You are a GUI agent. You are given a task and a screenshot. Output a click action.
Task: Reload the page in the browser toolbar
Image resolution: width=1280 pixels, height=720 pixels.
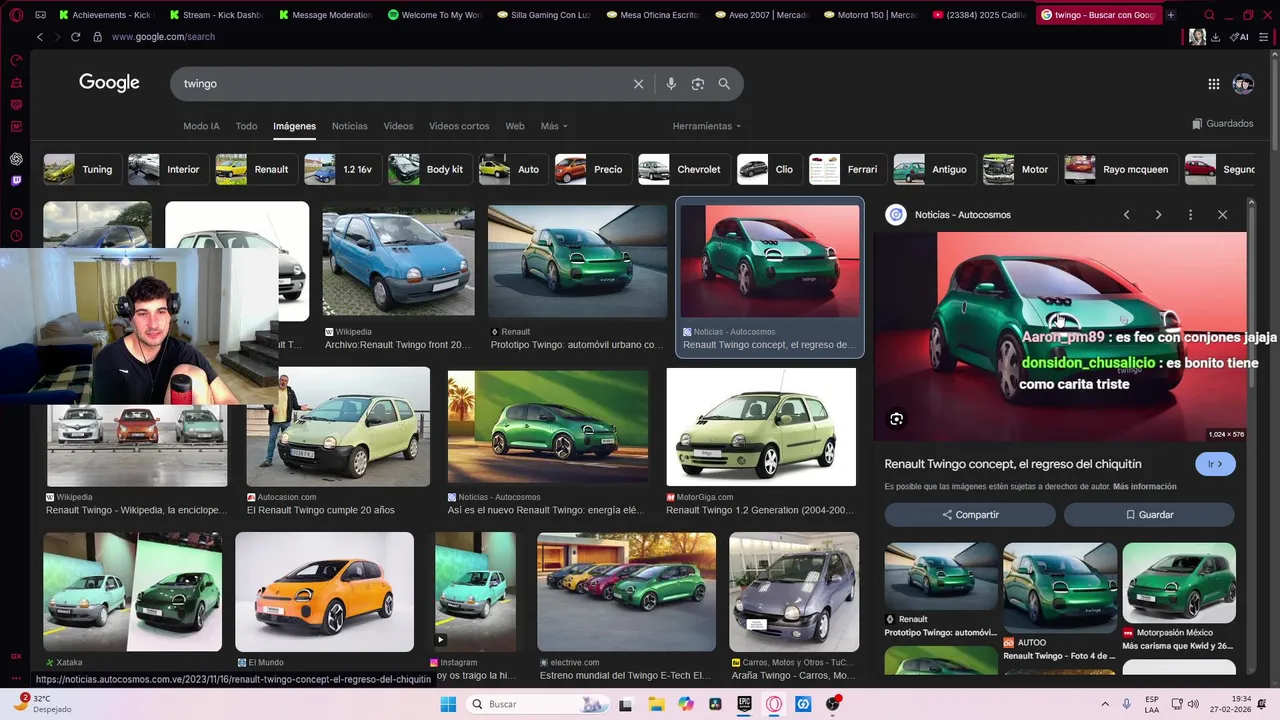click(x=75, y=36)
